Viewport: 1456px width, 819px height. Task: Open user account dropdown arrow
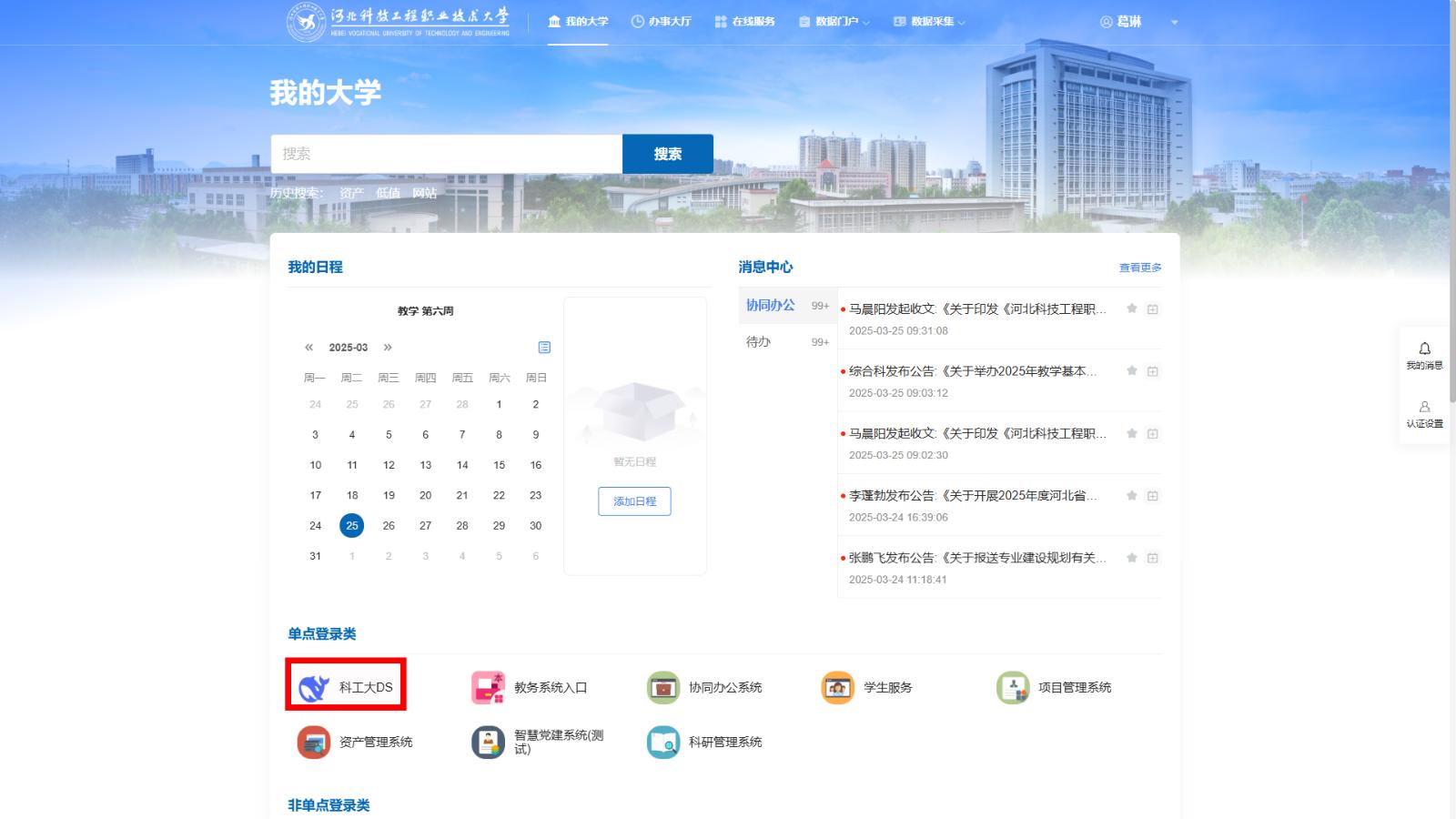1174,23
